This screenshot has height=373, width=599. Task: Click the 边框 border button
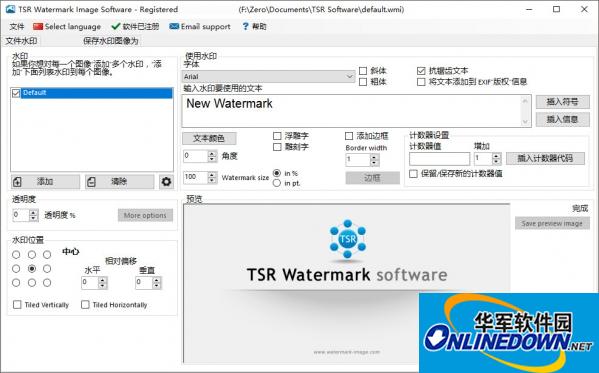pos(372,178)
